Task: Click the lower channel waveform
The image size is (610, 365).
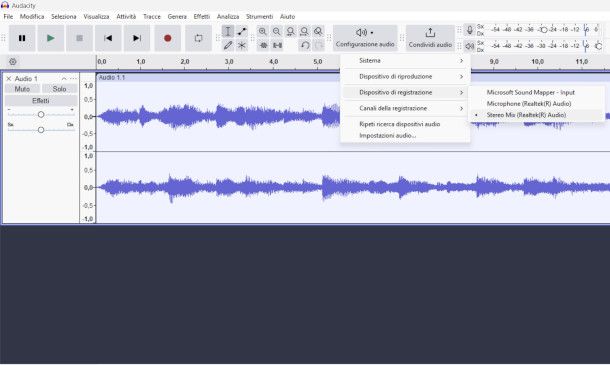Action: [x=353, y=187]
